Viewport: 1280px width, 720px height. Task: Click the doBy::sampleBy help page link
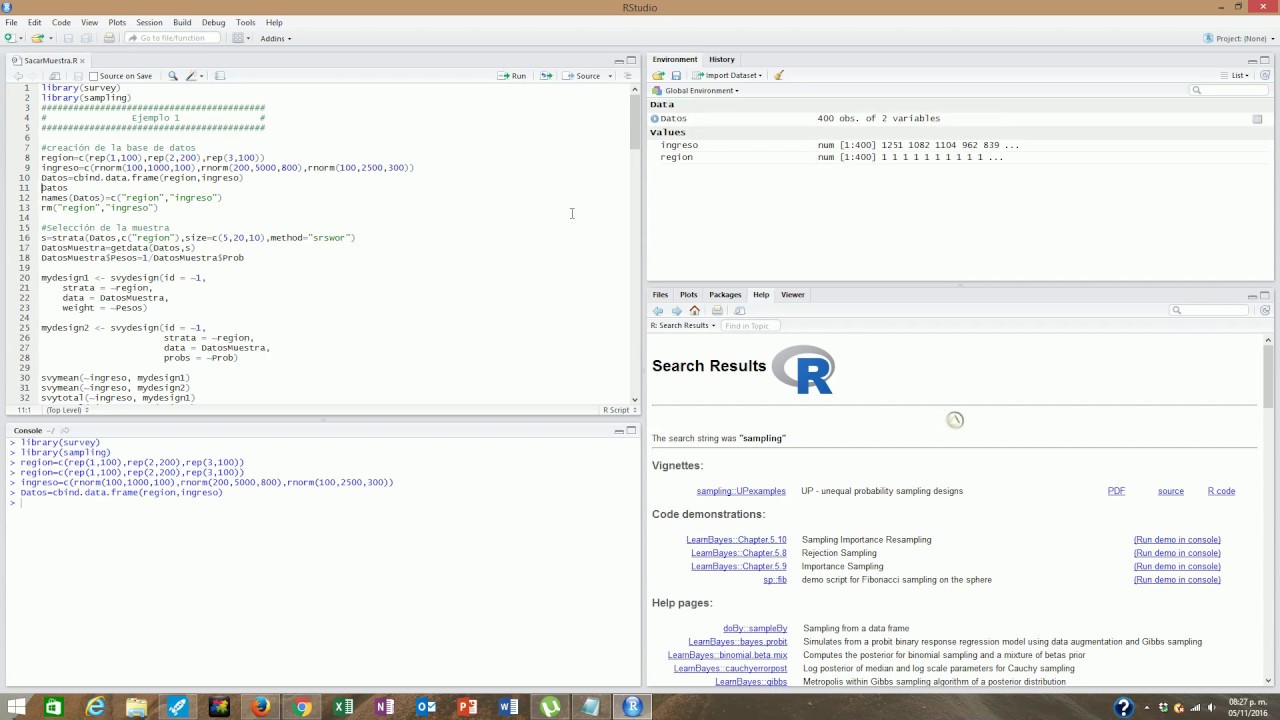[754, 629]
